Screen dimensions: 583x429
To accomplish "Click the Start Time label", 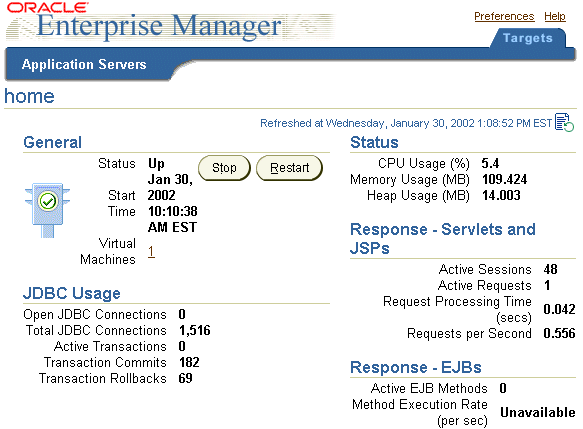I will [x=122, y=203].
